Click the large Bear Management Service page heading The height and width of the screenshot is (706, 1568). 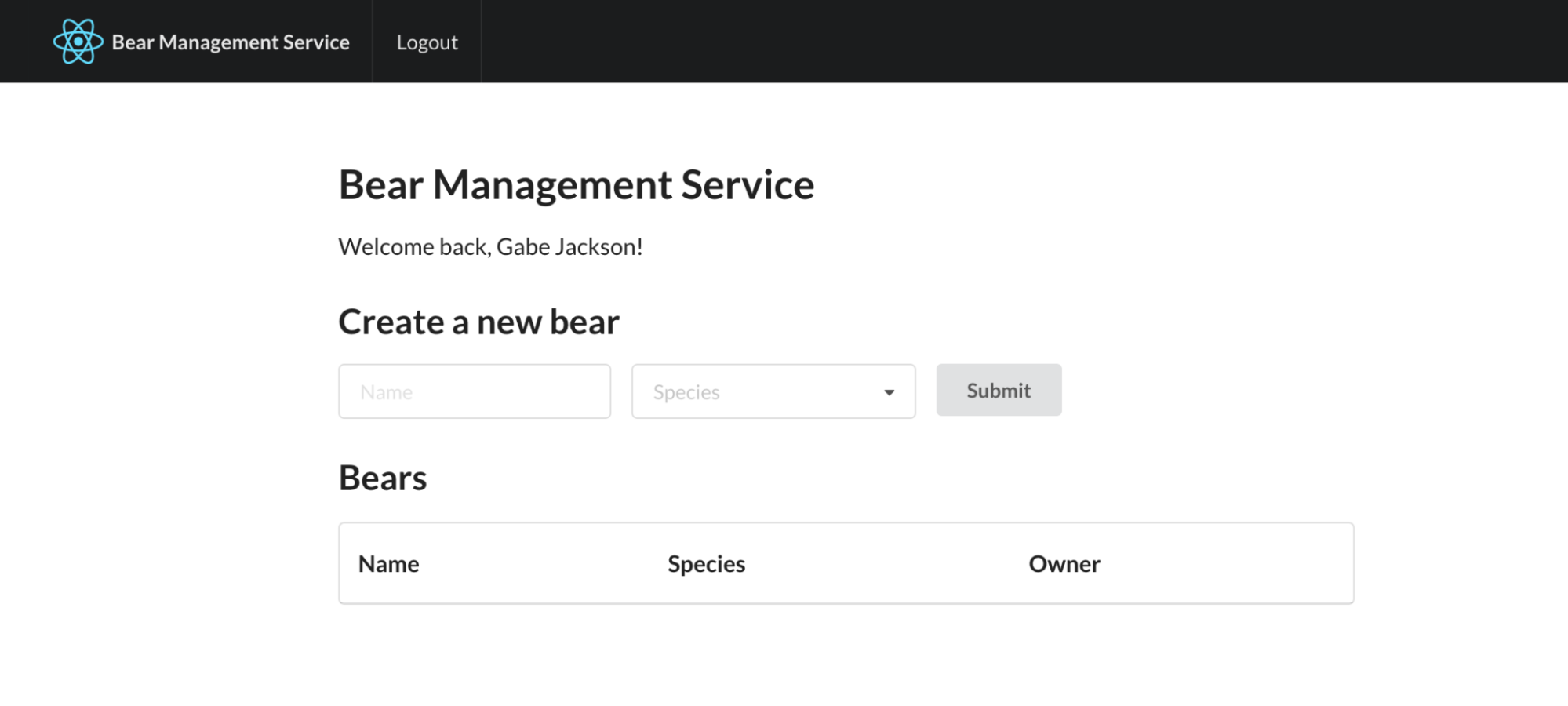click(x=577, y=185)
